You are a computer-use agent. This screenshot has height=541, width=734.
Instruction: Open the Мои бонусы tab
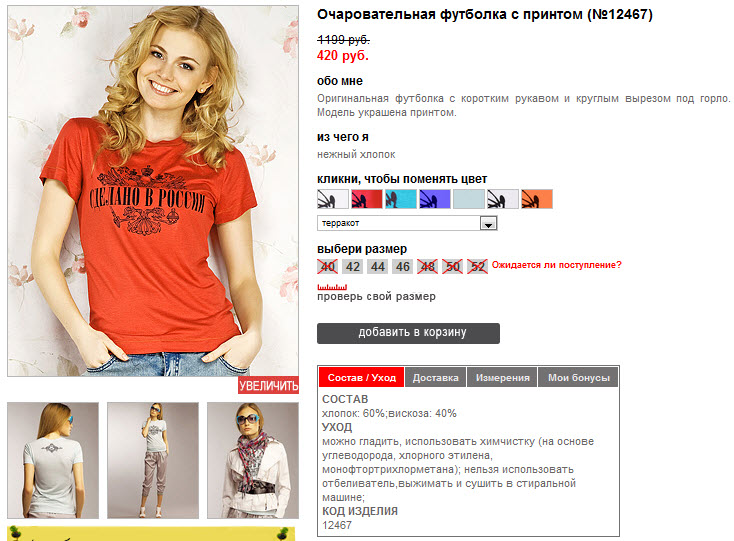579,378
